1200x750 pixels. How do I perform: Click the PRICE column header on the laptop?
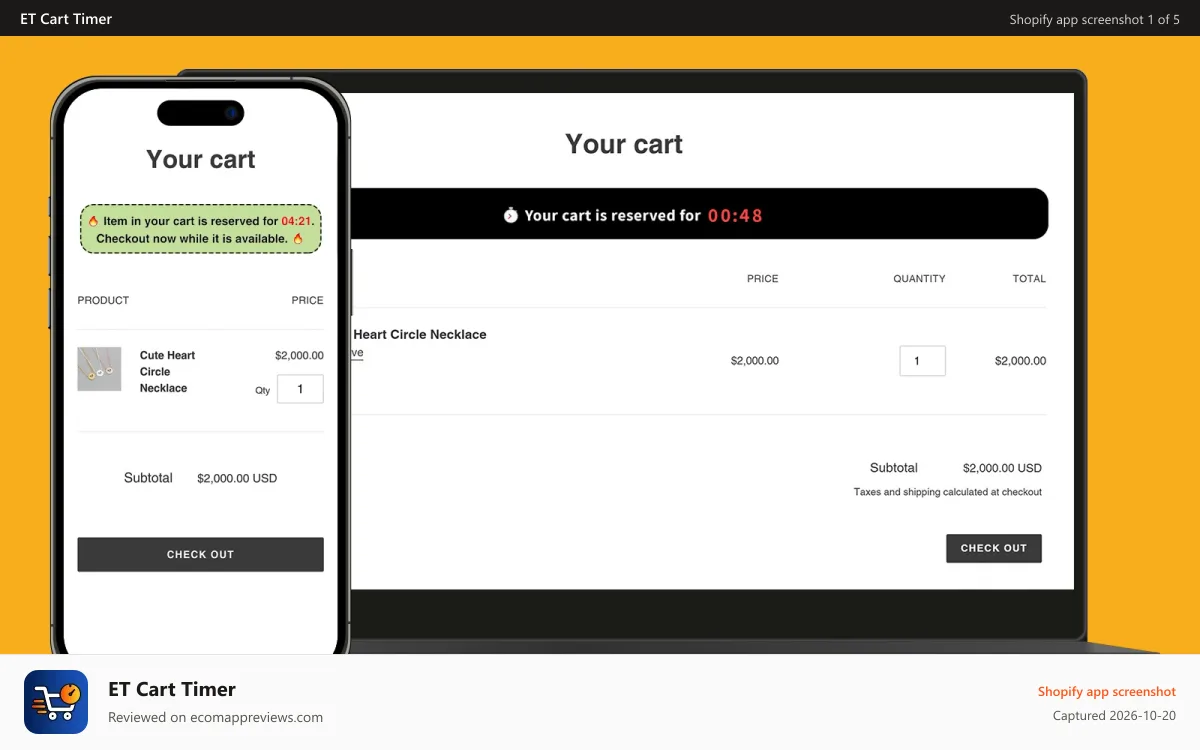click(763, 279)
